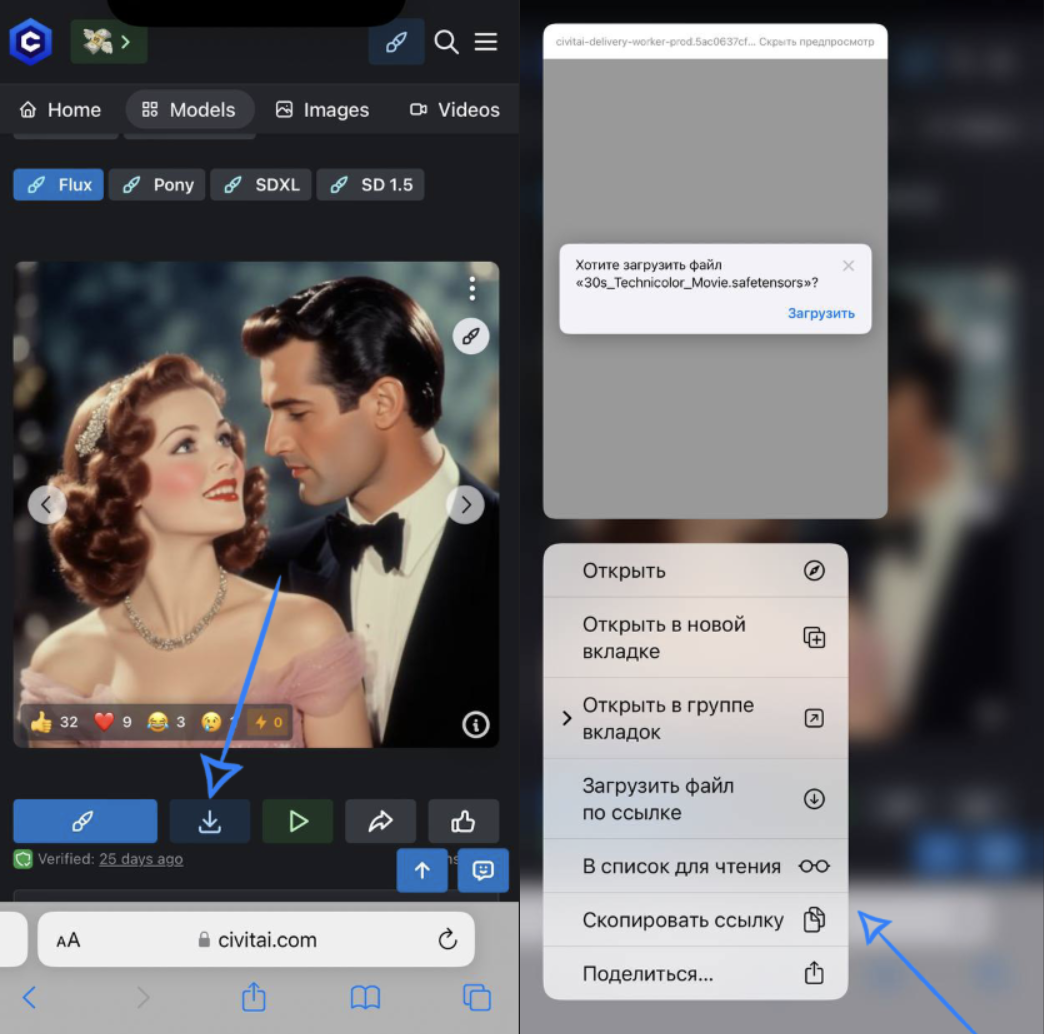Tap the thumbs up like button
The width and height of the screenshot is (1044, 1034).
point(463,821)
